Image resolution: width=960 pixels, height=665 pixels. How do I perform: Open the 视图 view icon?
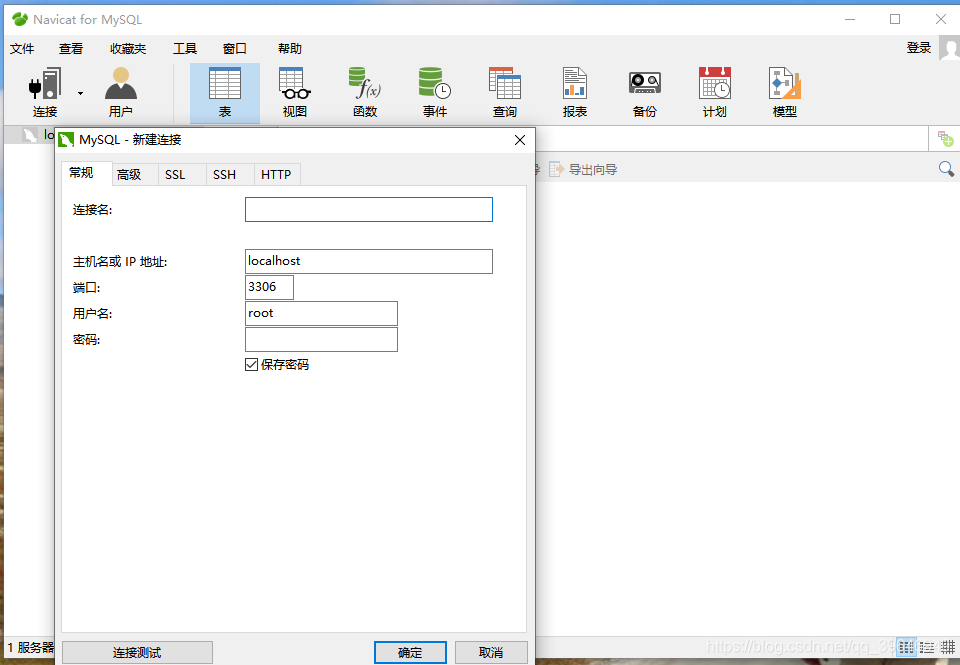pyautogui.click(x=294, y=92)
